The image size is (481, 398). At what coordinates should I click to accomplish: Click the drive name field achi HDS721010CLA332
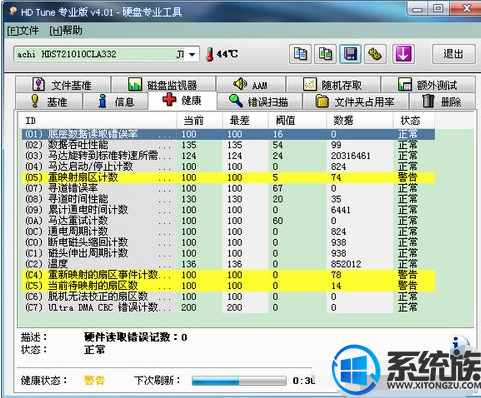coord(107,54)
